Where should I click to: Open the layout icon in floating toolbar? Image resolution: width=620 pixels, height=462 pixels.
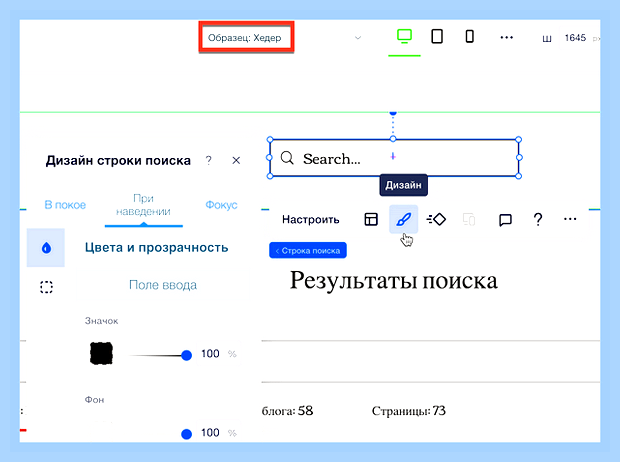click(x=371, y=219)
